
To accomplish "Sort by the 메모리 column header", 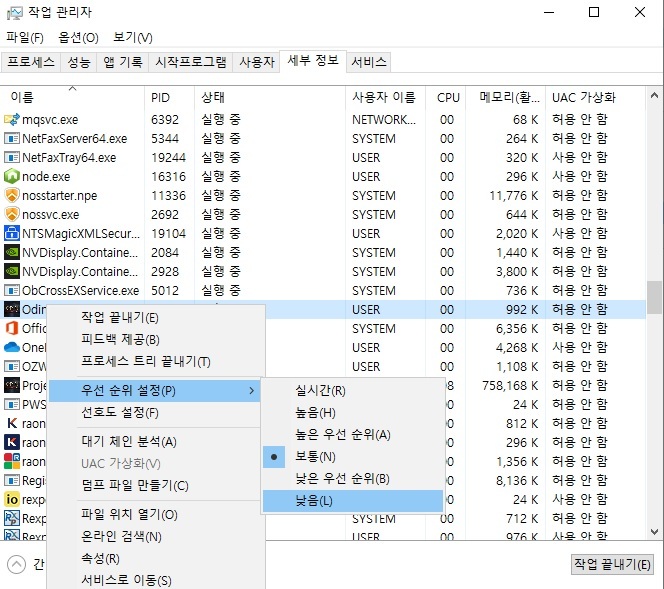I will [509, 98].
